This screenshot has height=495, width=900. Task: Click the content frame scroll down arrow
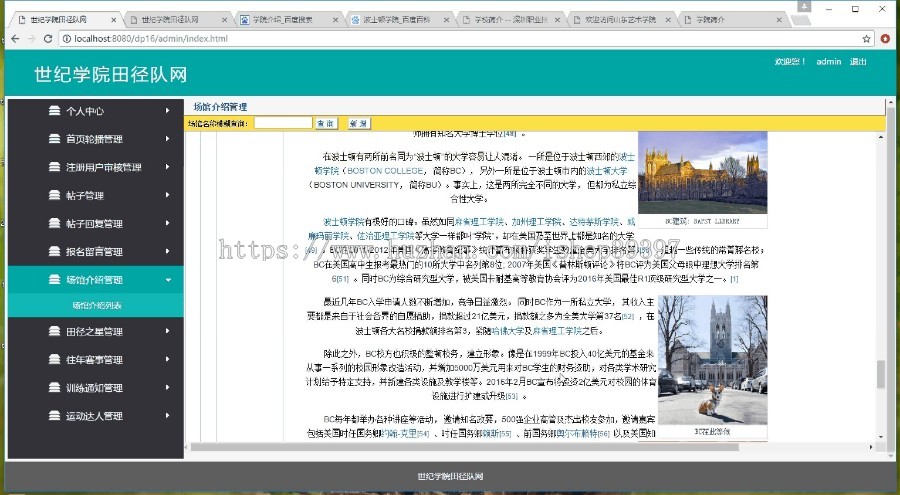pos(880,437)
